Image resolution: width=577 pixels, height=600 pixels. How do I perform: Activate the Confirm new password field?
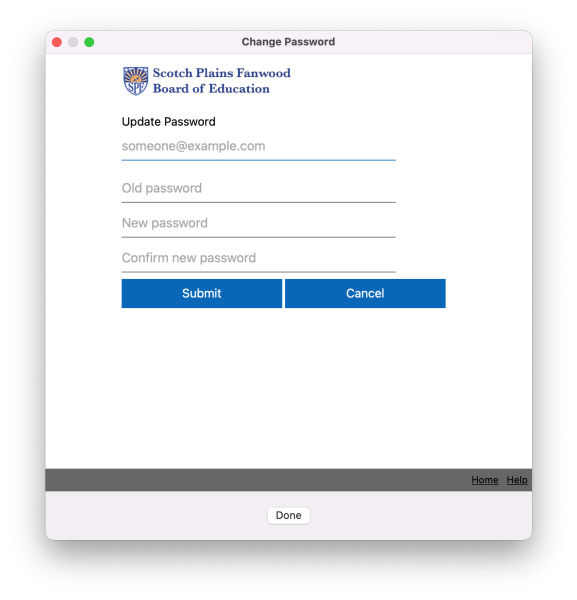tap(258, 258)
